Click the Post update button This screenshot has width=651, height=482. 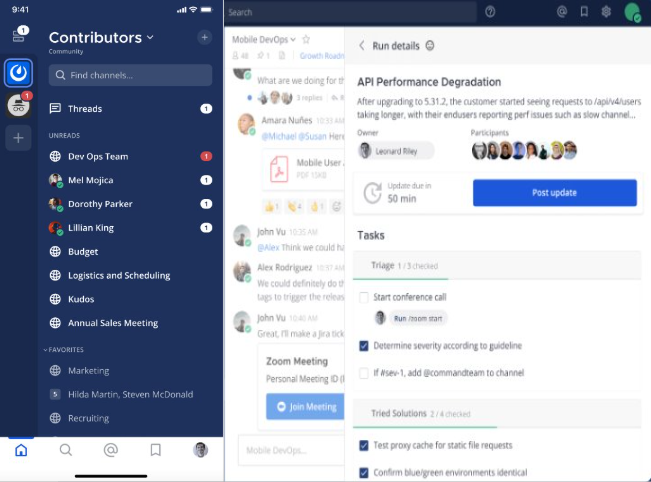555,193
